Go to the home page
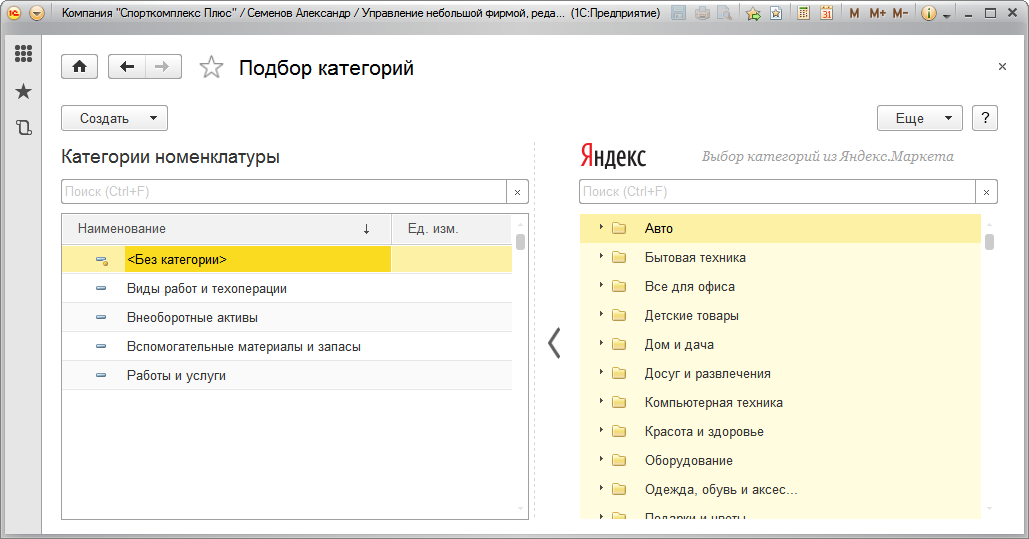The image size is (1029, 539). coord(79,67)
